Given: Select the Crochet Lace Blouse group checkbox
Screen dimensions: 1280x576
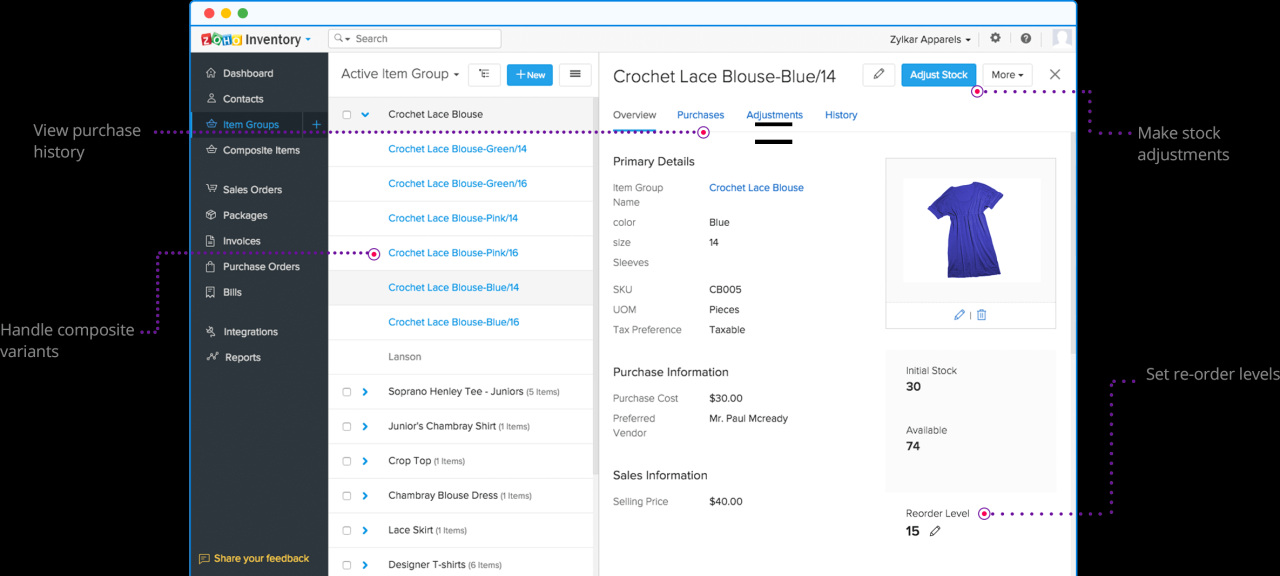Looking at the screenshot, I should coord(345,114).
